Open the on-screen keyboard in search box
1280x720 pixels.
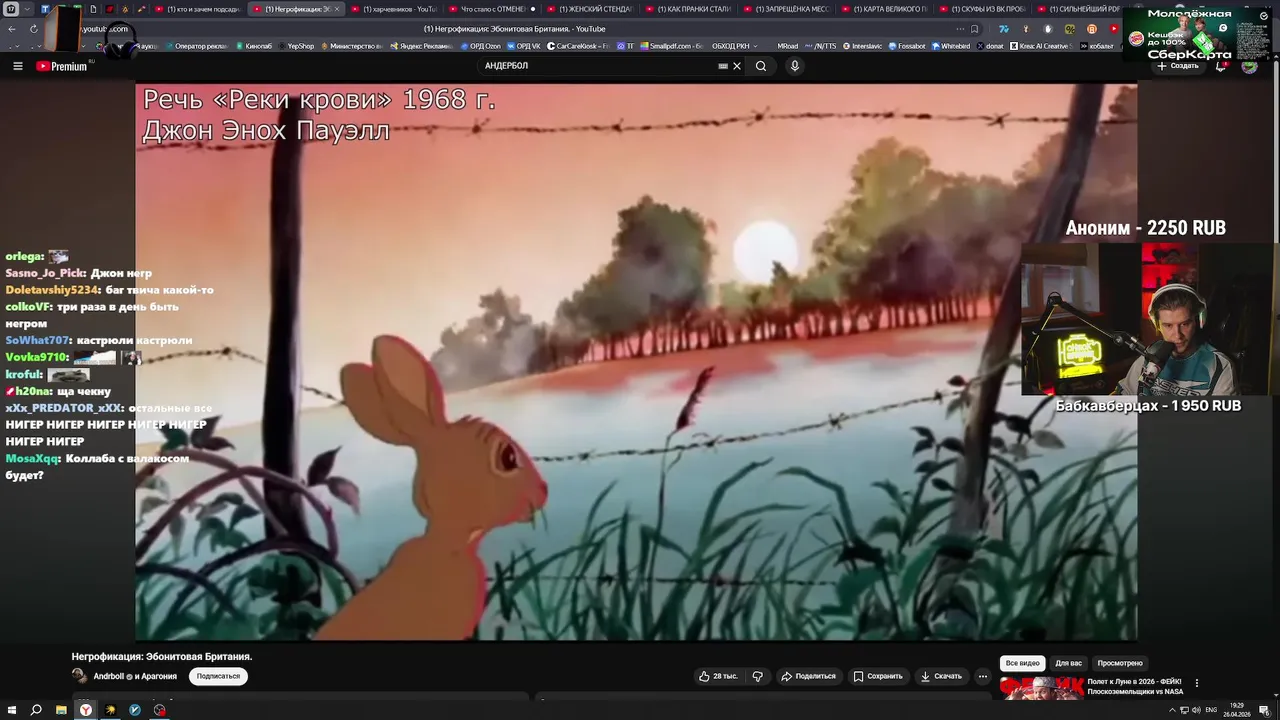[723, 66]
